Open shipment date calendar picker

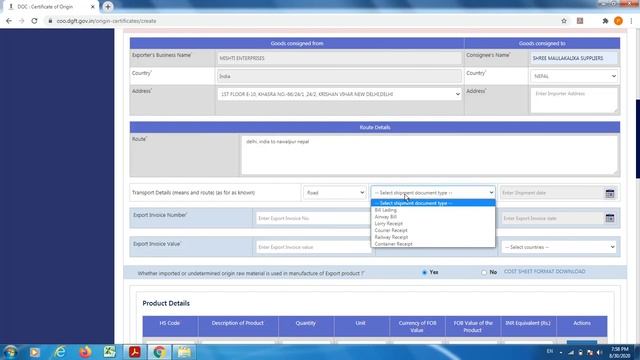click(x=610, y=193)
